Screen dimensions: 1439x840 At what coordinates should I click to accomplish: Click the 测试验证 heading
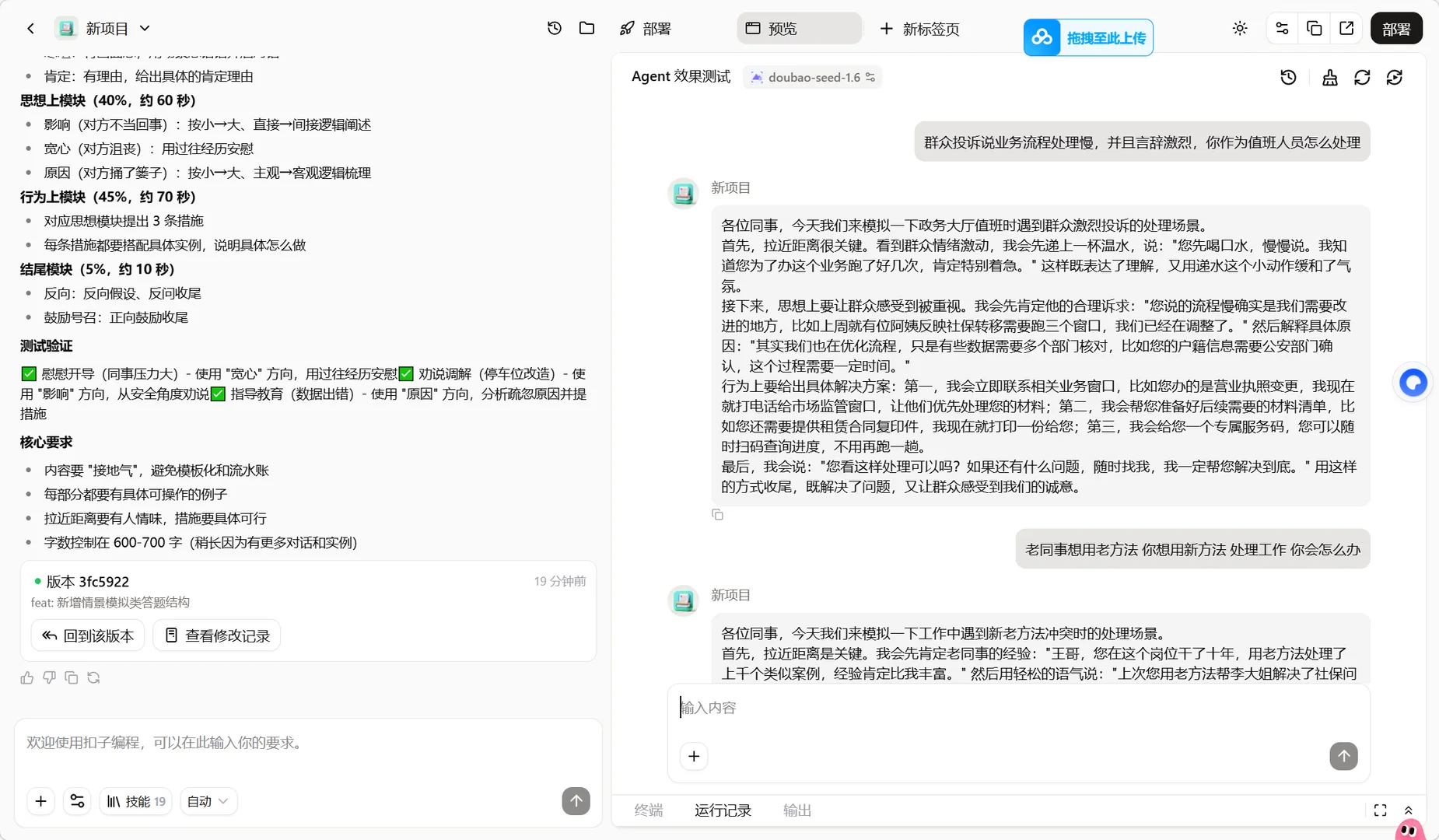click(46, 346)
